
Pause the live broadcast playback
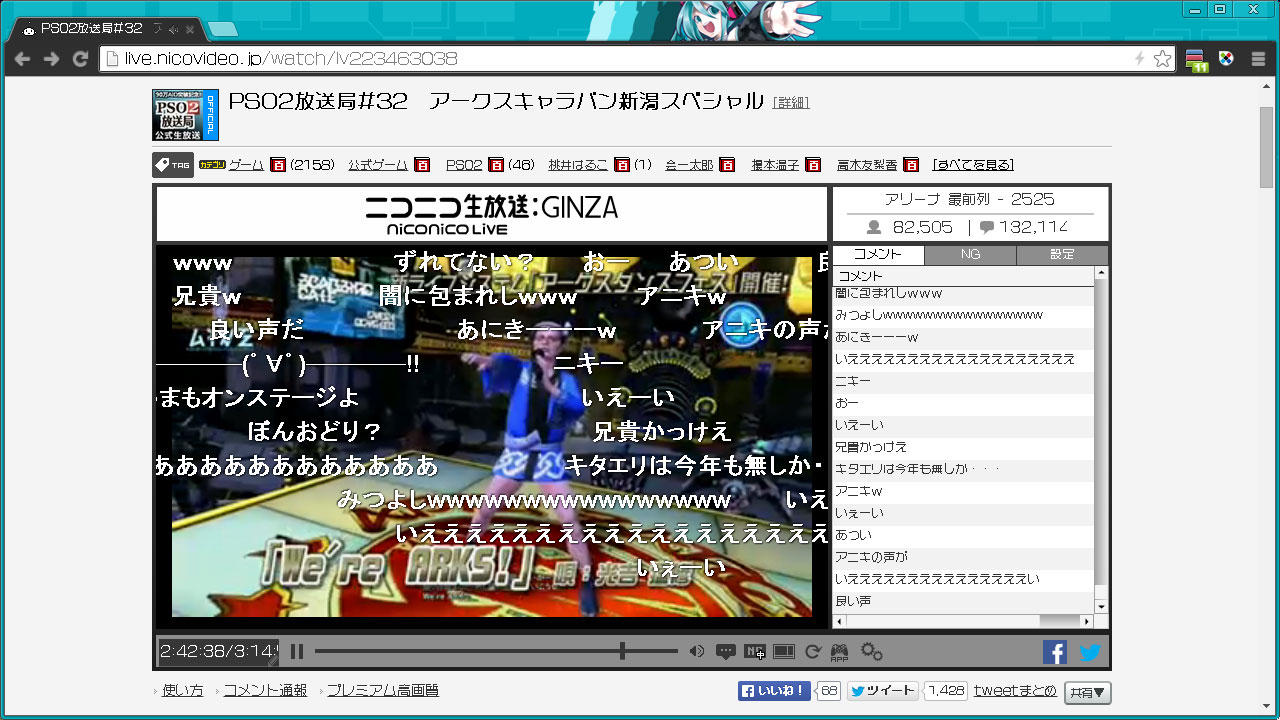(297, 652)
